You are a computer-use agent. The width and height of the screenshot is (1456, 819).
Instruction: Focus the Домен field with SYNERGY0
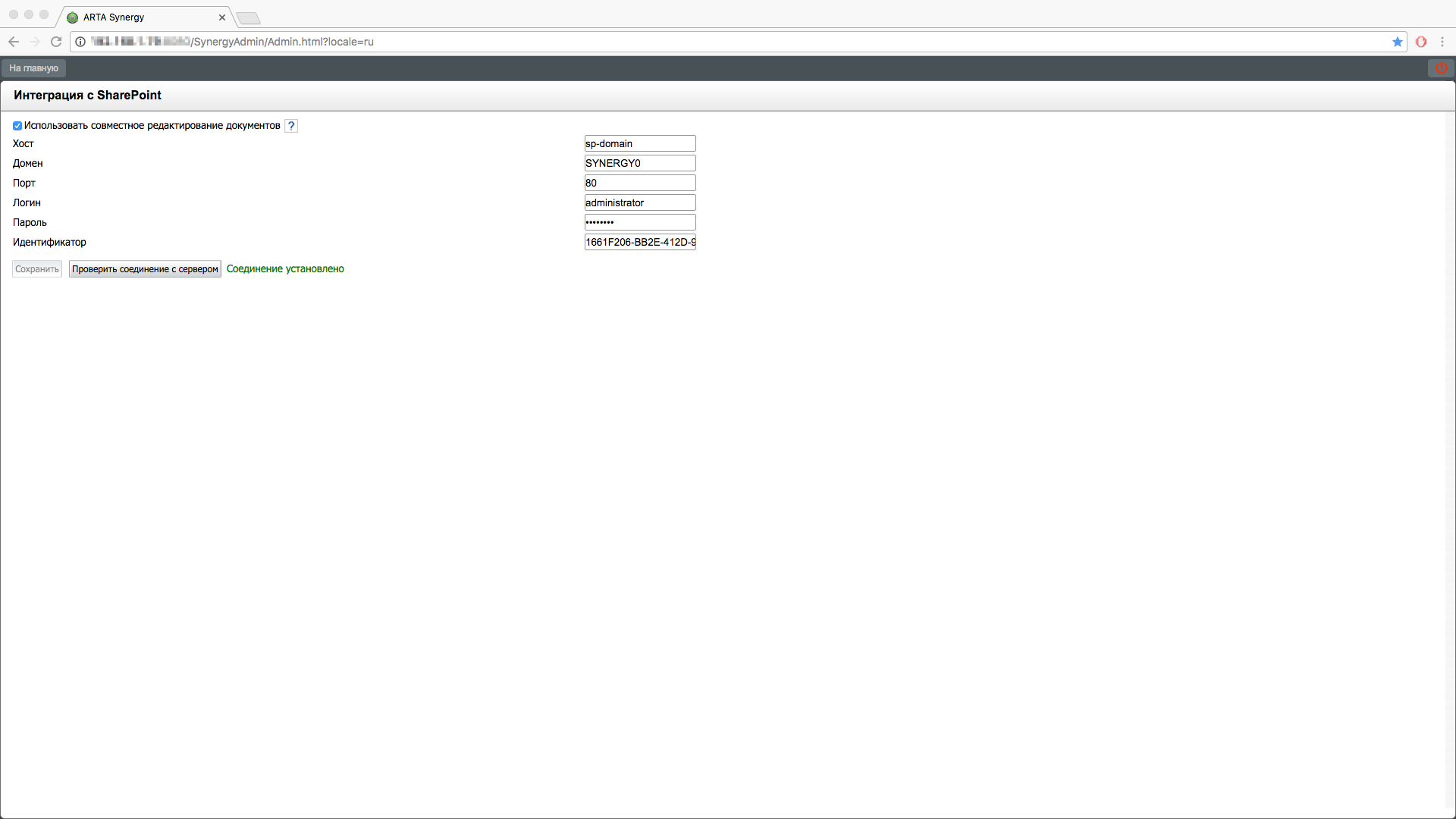tap(640, 163)
